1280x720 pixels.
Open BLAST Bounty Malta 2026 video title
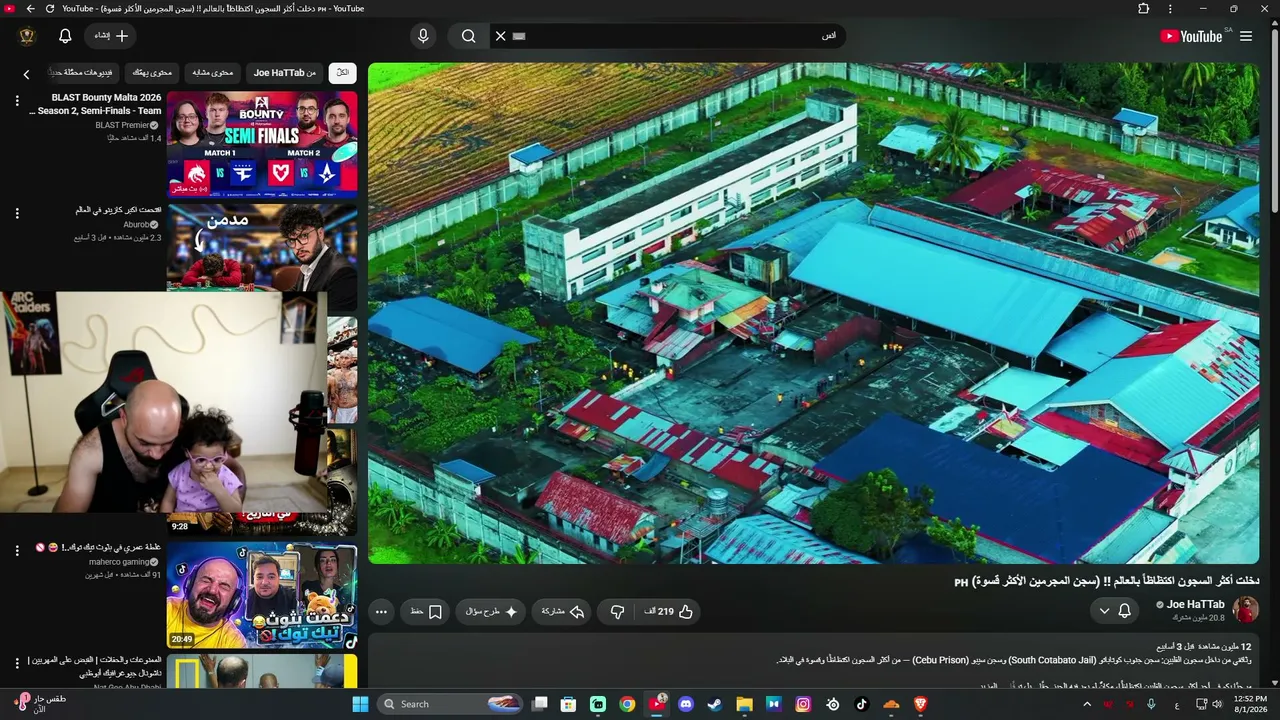(96, 104)
